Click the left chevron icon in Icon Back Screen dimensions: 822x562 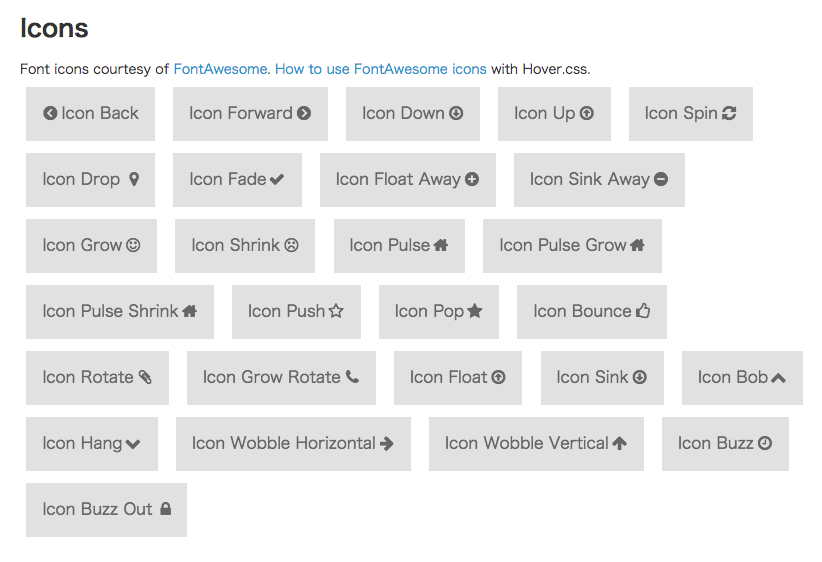click(50, 113)
